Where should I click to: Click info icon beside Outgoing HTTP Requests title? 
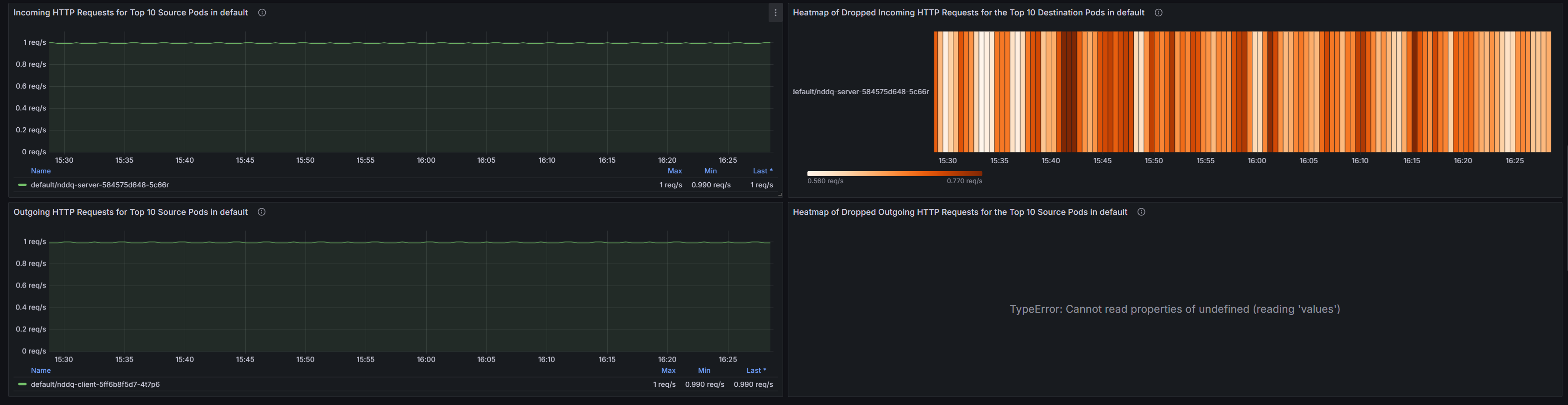coord(262,212)
